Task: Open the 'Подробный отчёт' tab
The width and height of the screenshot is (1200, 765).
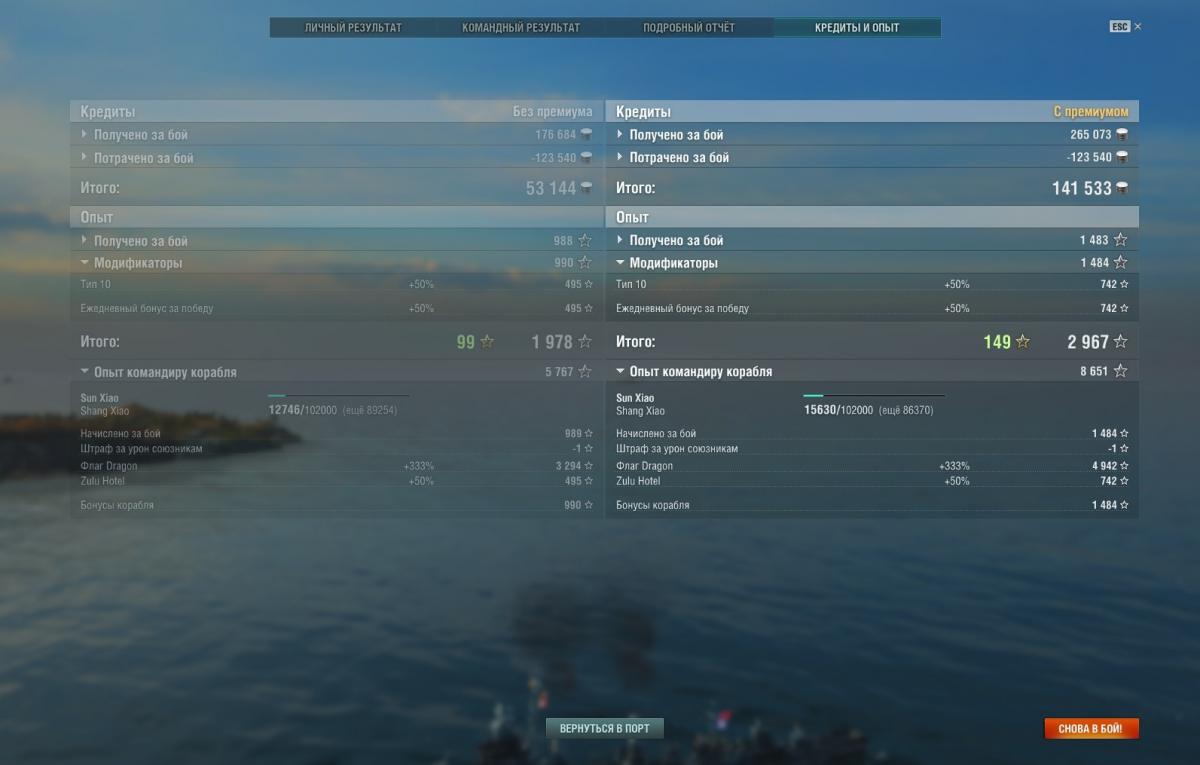Action: pos(689,28)
